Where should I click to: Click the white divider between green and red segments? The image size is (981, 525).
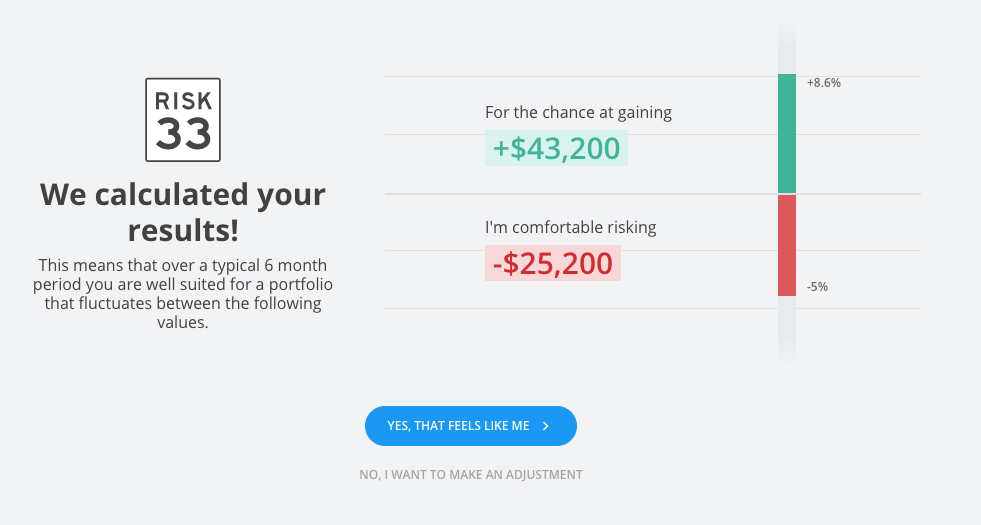coord(787,193)
